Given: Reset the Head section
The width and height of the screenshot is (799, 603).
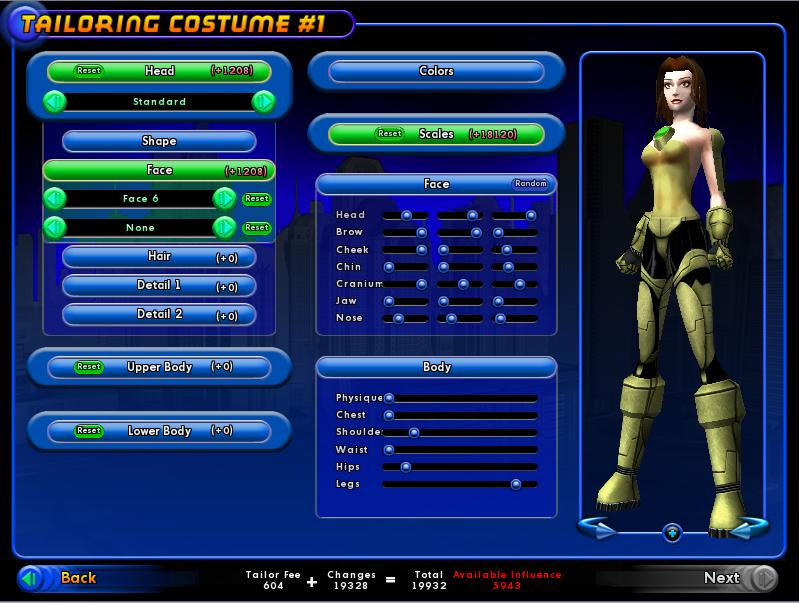Looking at the screenshot, I should (89, 70).
